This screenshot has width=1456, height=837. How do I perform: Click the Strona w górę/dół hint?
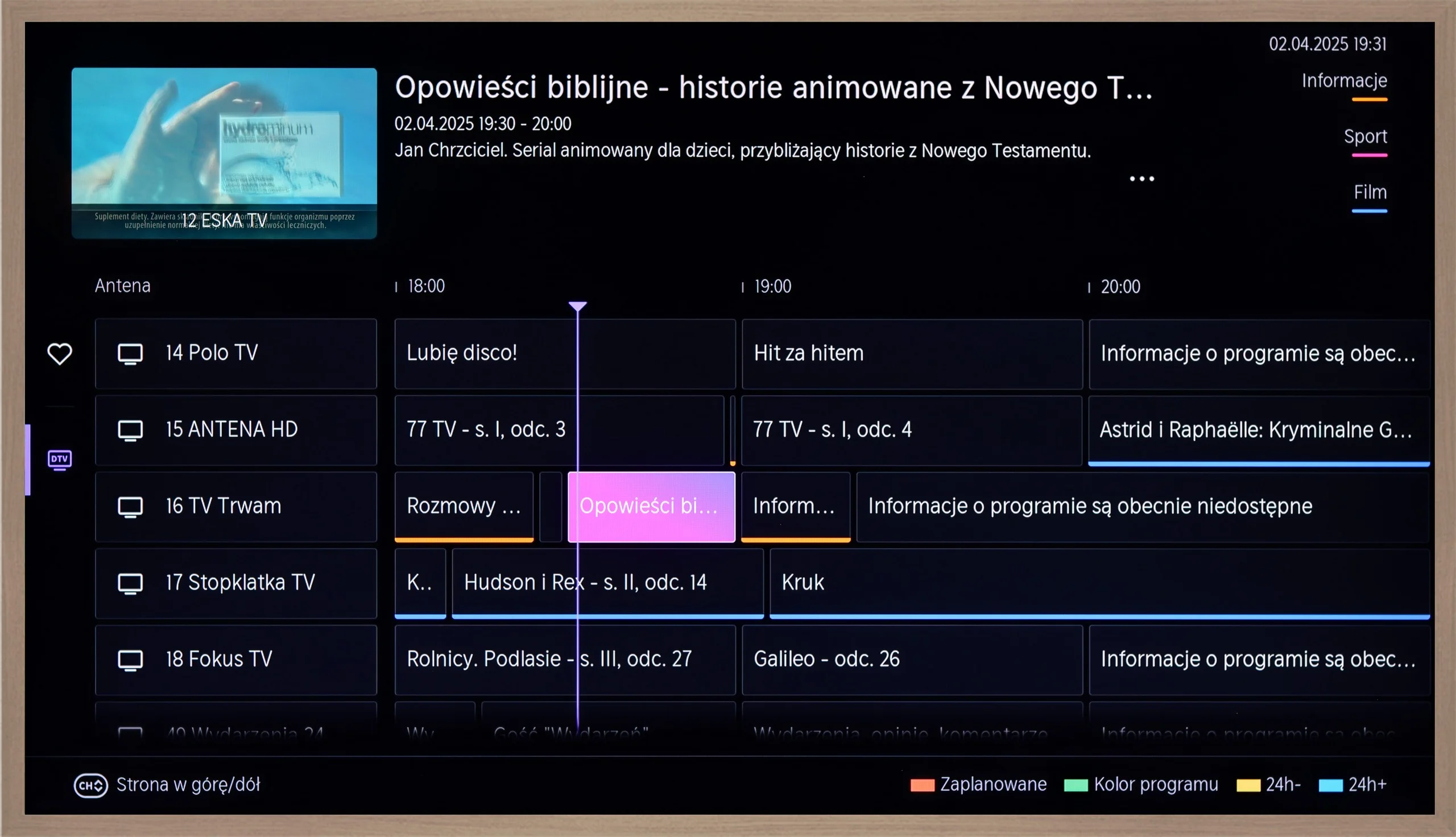[188, 785]
